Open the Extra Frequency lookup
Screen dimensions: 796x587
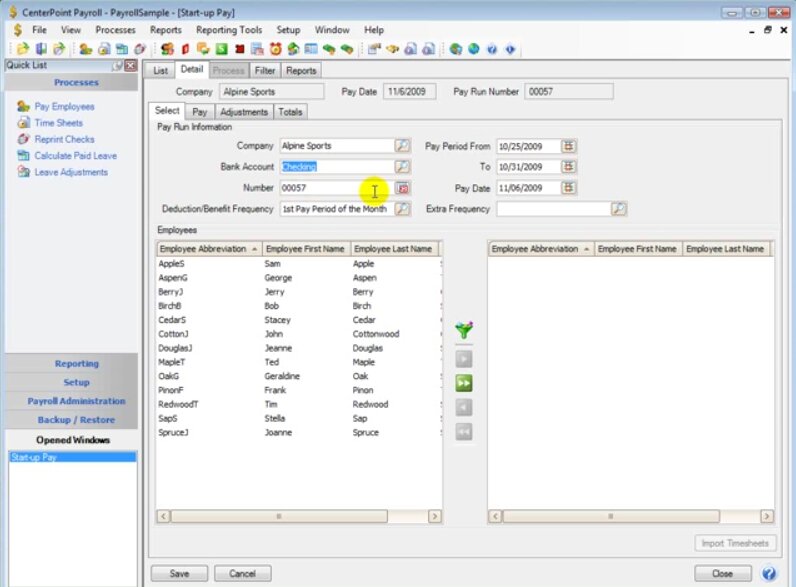pyautogui.click(x=618, y=209)
